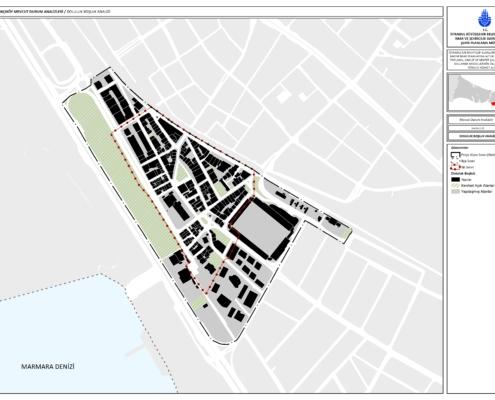Viewport: 495px width, 400px height.
Task: Click the large gray stadium block on map
Action: point(261,227)
